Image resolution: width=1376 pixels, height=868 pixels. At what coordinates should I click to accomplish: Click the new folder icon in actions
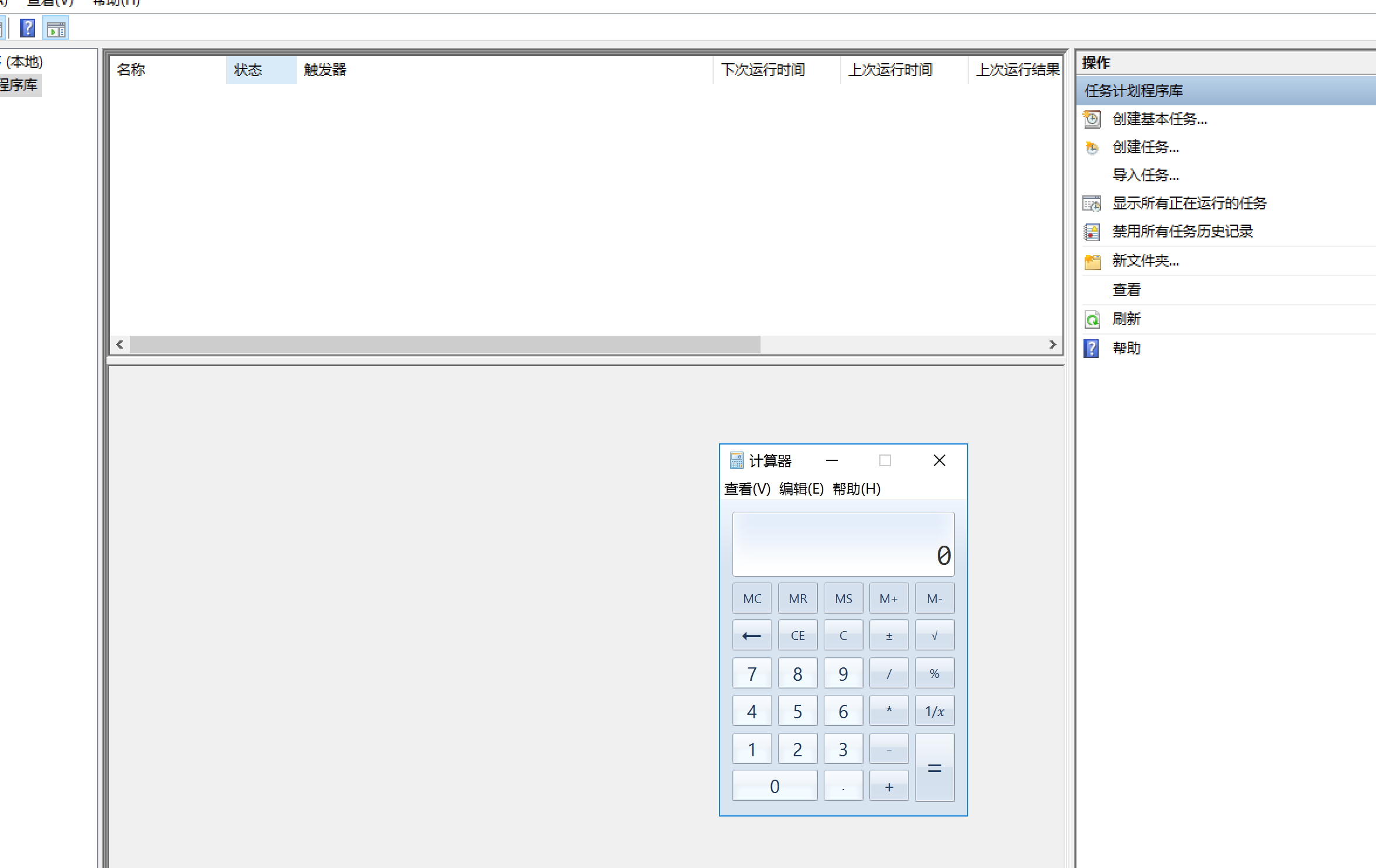point(1092,261)
